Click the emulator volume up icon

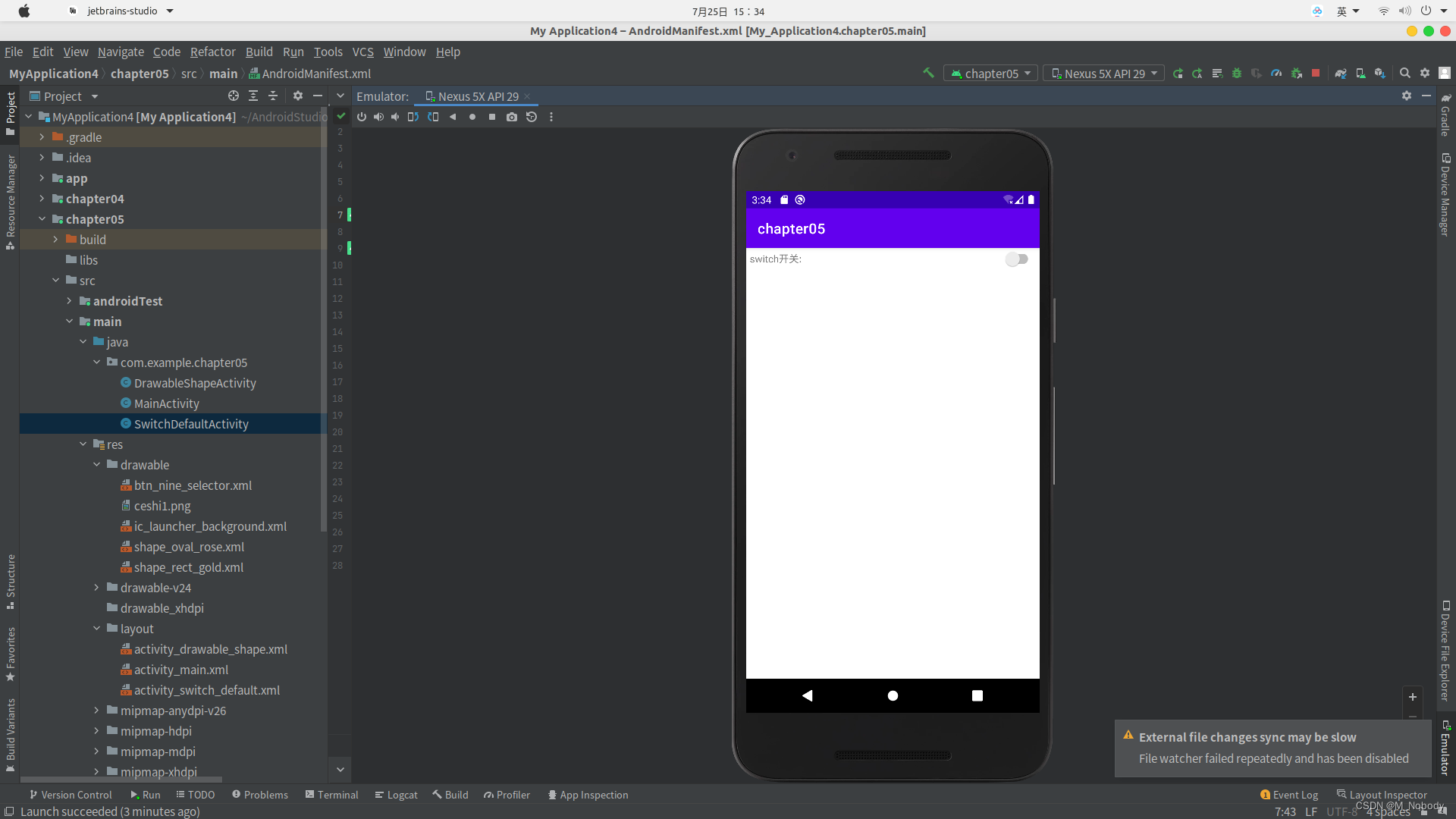tap(378, 117)
